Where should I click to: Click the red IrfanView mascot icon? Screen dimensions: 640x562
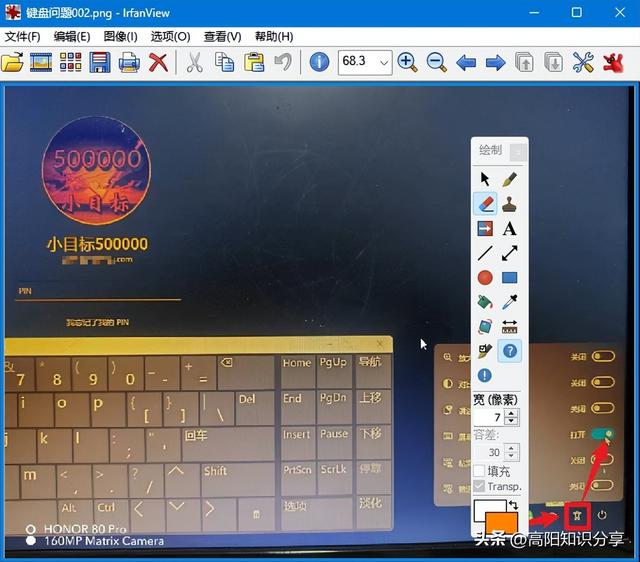613,63
